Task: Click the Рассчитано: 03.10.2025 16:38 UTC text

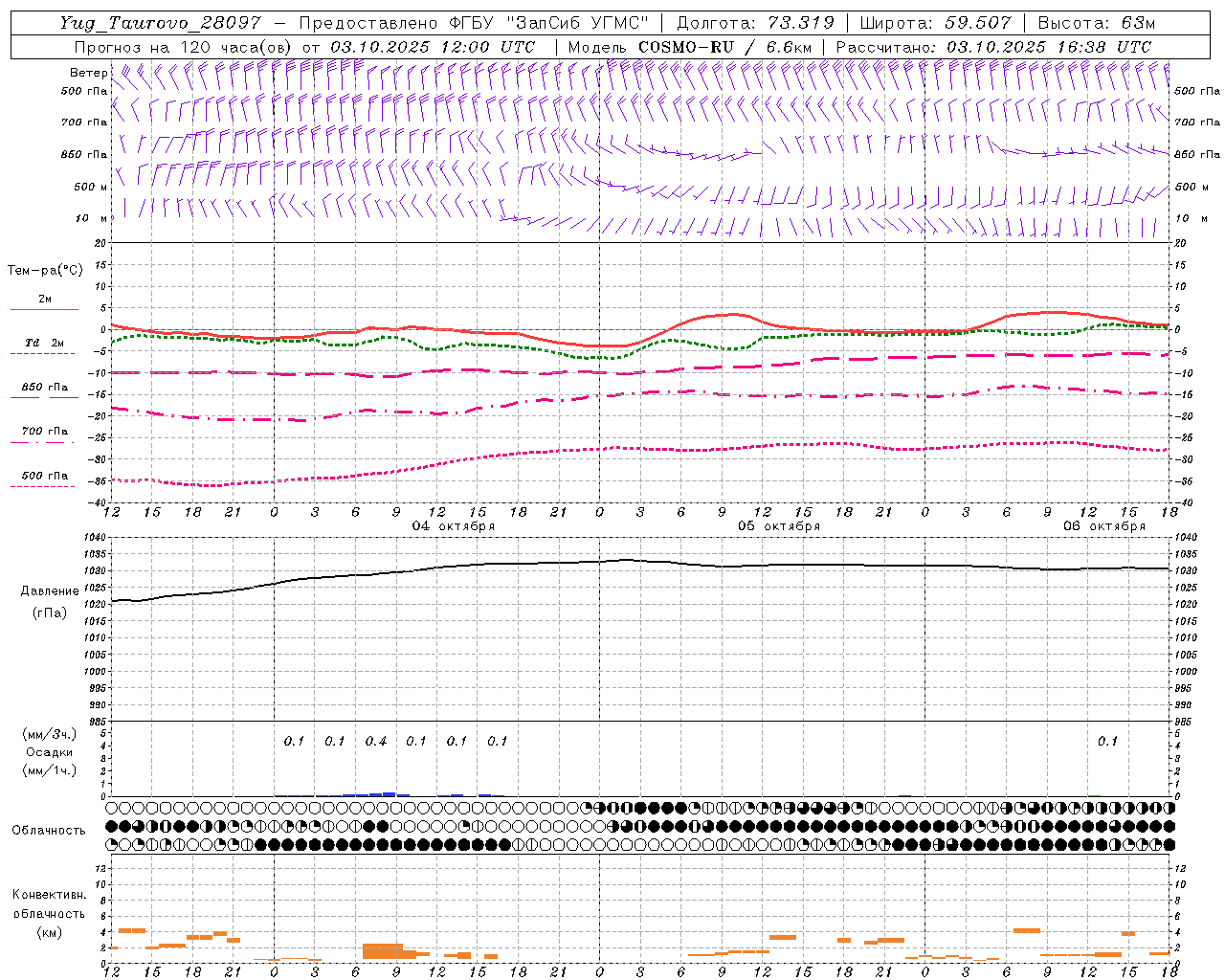Action: (993, 47)
